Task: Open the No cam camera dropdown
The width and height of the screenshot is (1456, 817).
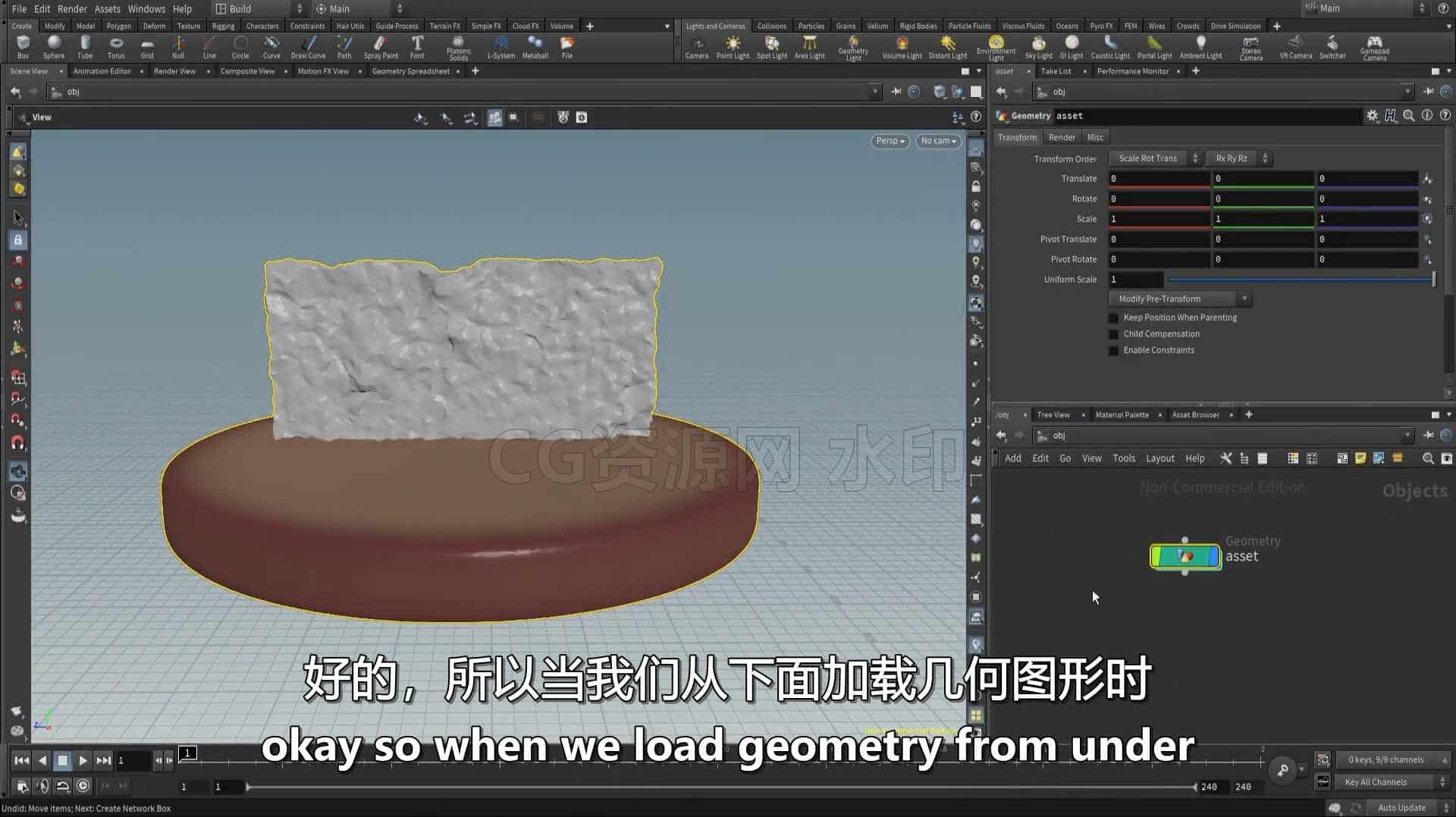Action: [938, 141]
